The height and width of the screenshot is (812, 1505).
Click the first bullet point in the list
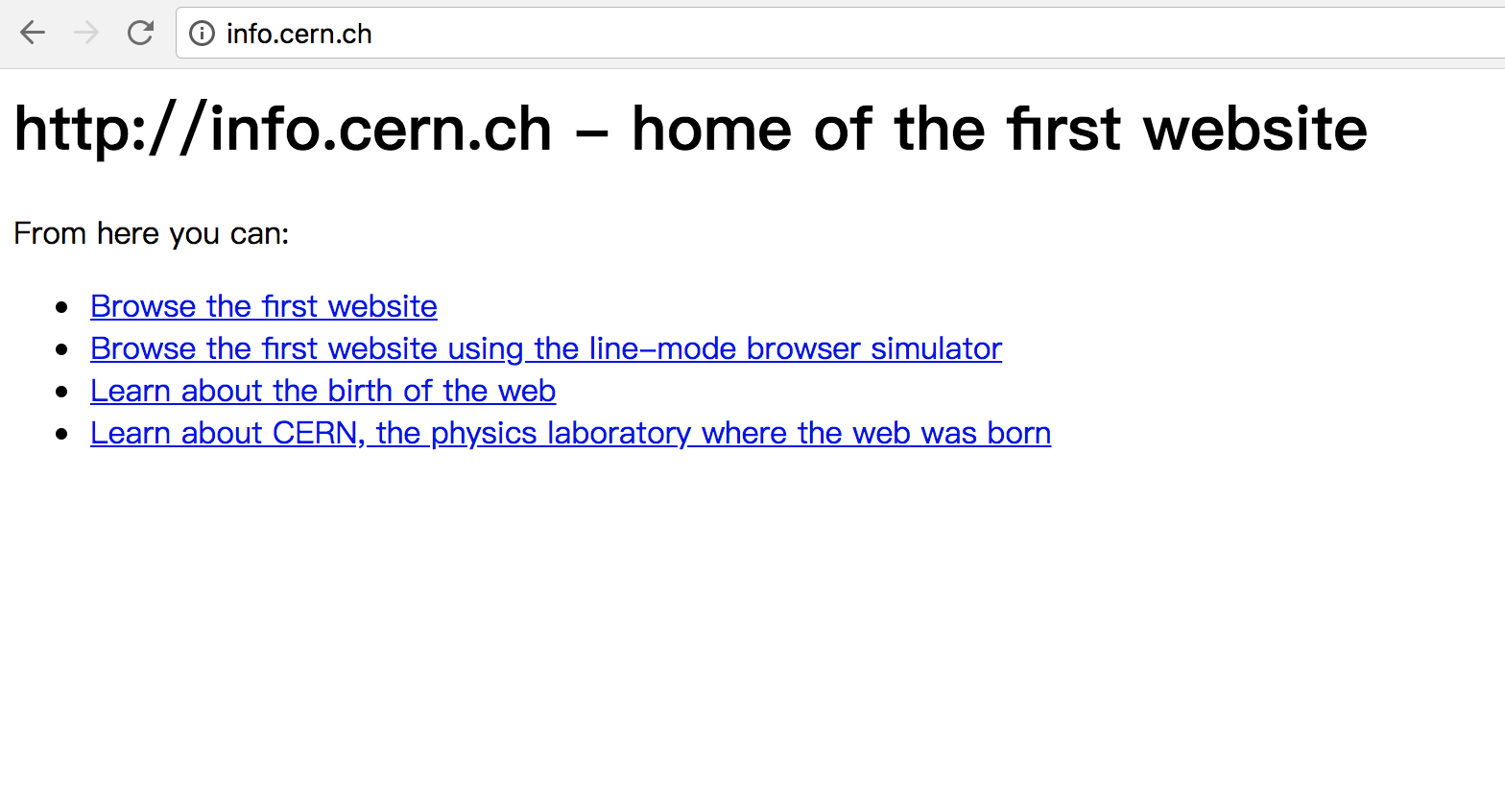62,307
